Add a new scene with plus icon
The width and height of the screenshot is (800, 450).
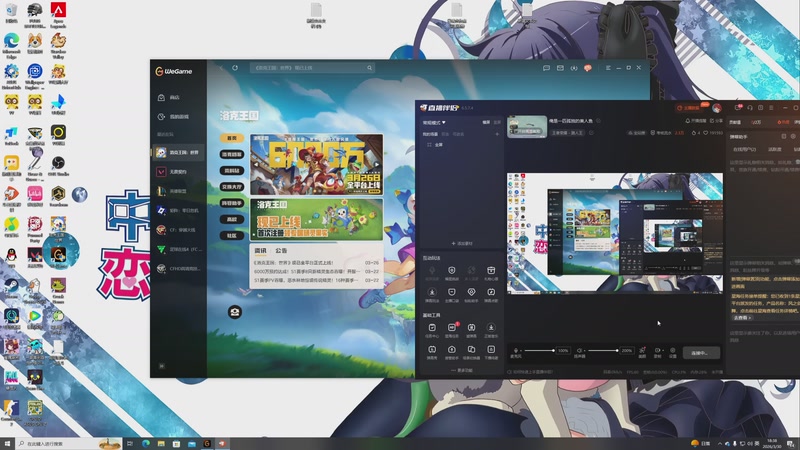tap(497, 134)
